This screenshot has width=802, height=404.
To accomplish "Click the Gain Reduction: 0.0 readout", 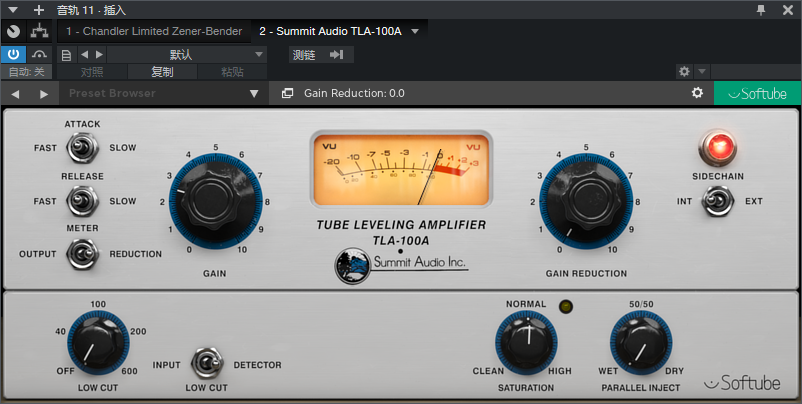I will click(354, 93).
